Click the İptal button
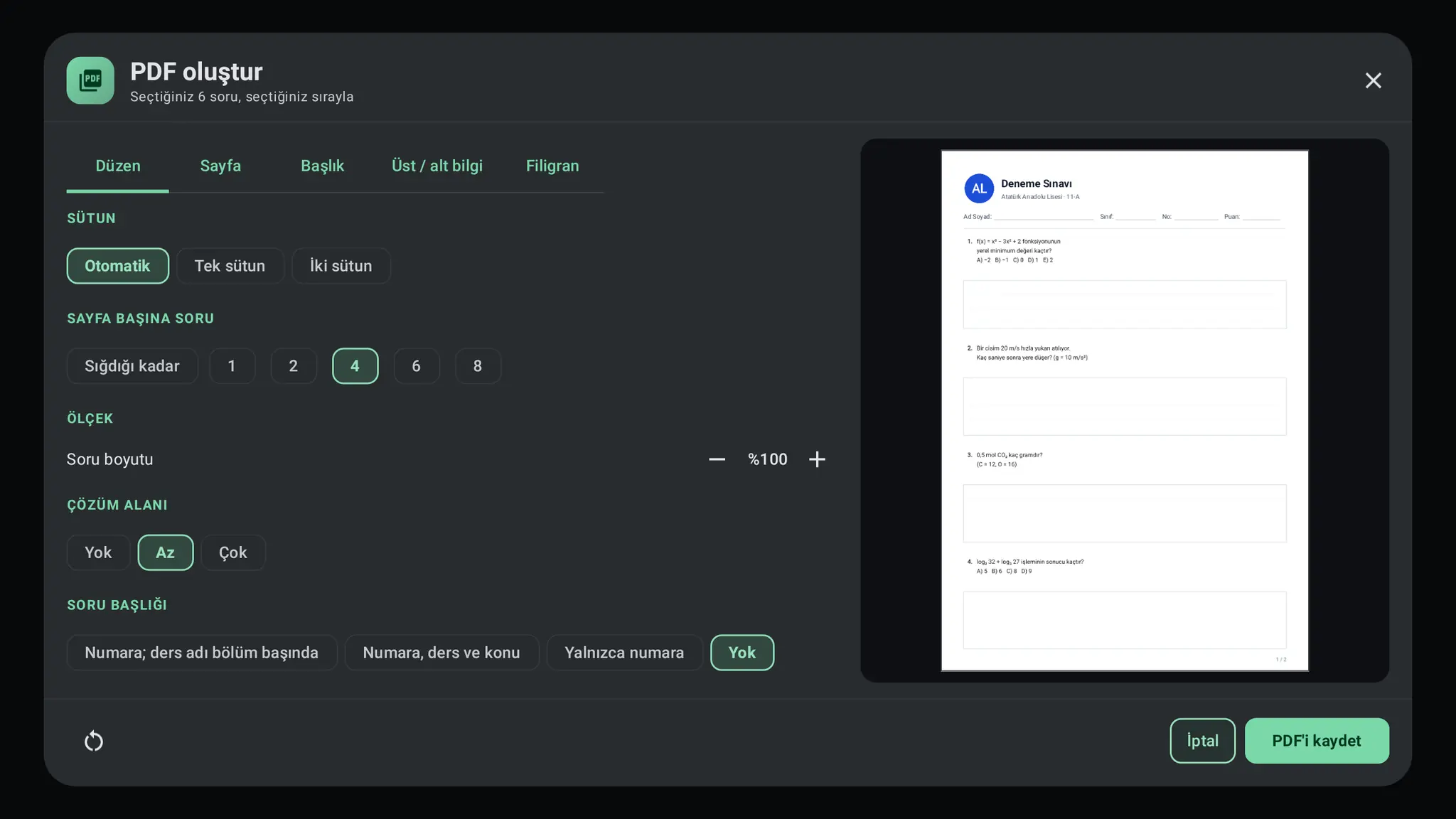 tap(1202, 741)
